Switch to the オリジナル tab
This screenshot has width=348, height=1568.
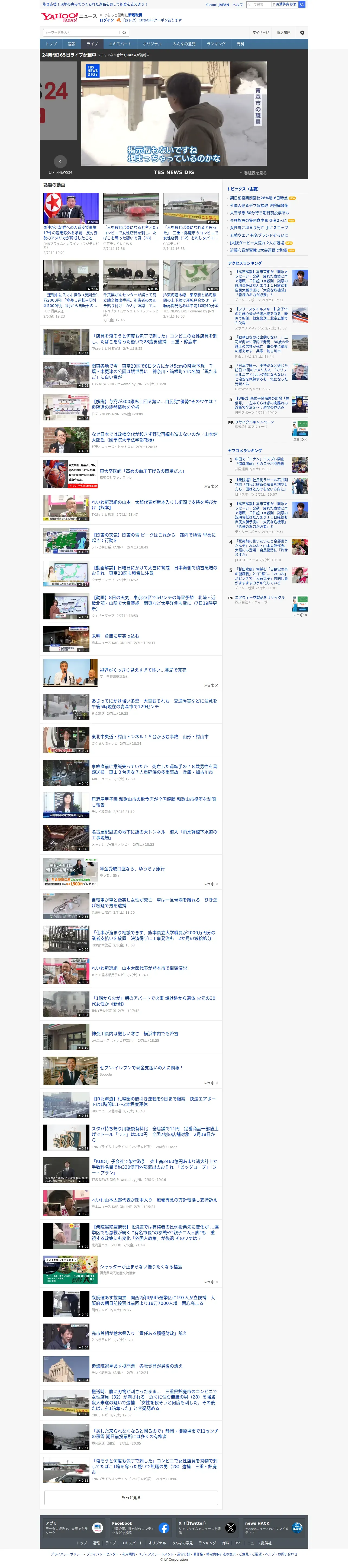(x=152, y=44)
